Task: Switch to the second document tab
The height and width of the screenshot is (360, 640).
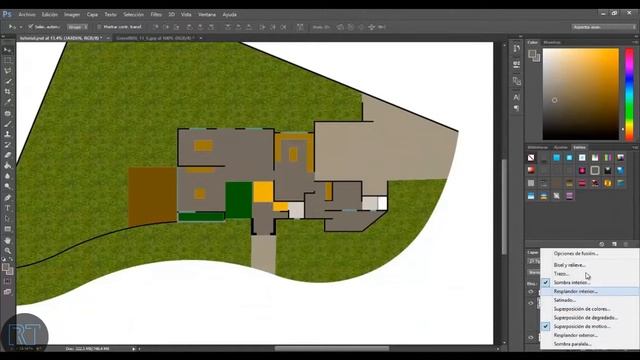Action: (x=156, y=38)
